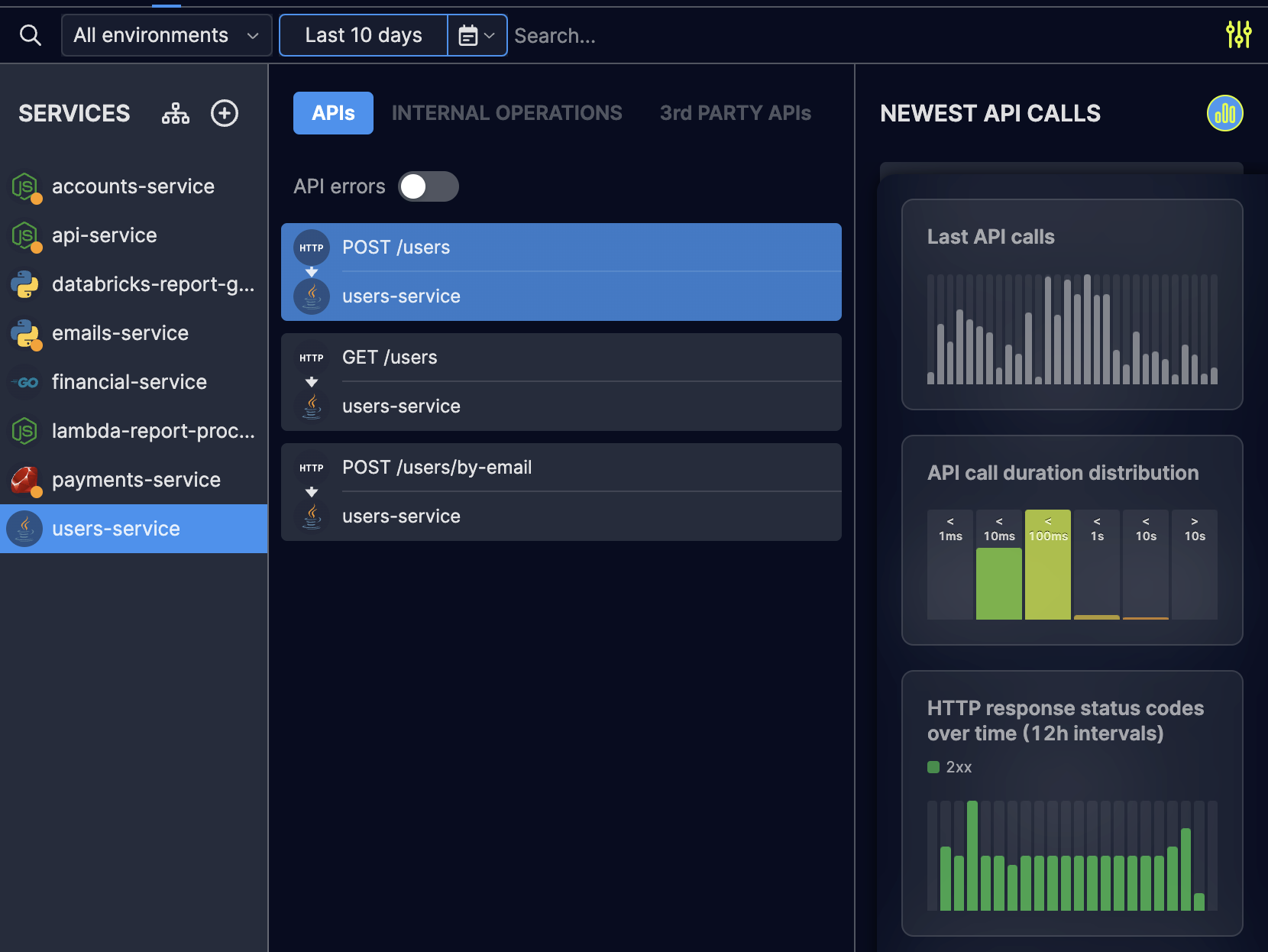Click the HTTP badge for GET /users
The image size is (1268, 952).
(312, 358)
